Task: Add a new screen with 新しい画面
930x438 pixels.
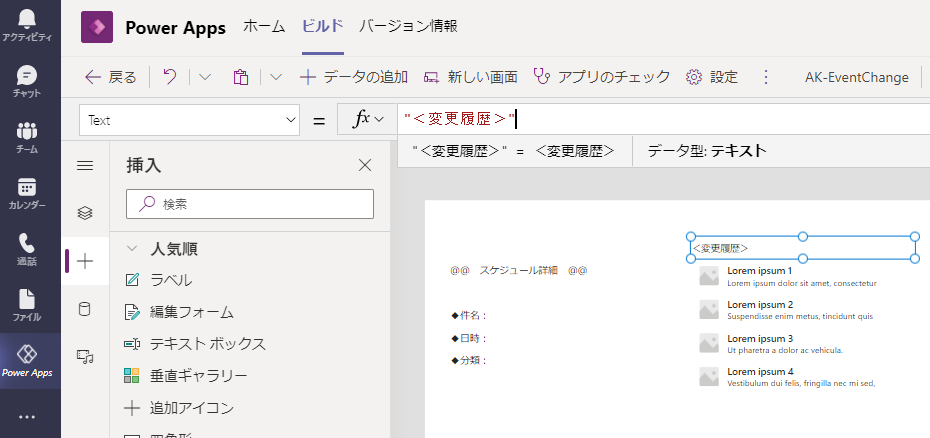Action: point(470,77)
